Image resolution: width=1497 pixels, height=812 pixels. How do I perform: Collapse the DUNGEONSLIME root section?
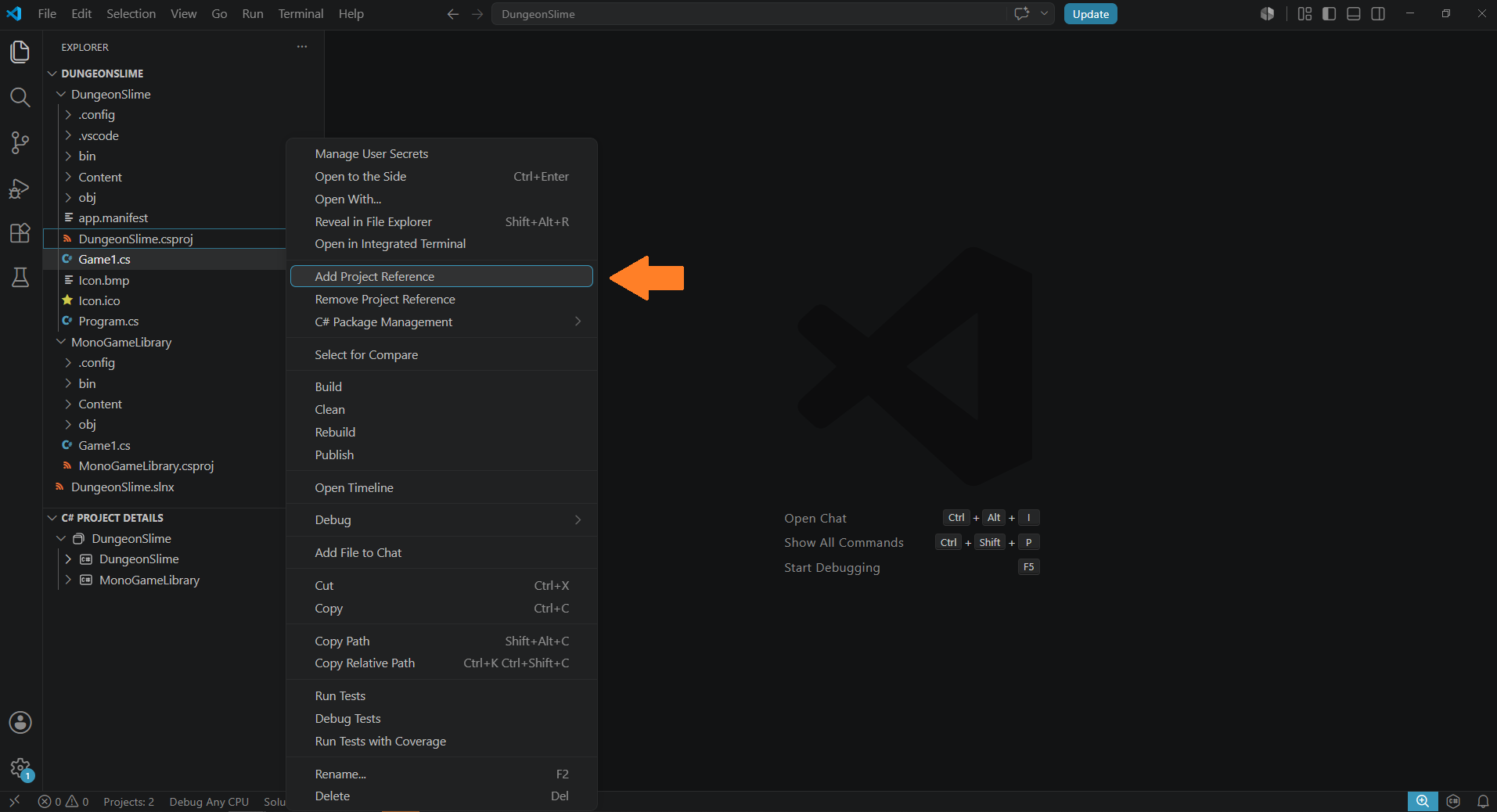52,74
